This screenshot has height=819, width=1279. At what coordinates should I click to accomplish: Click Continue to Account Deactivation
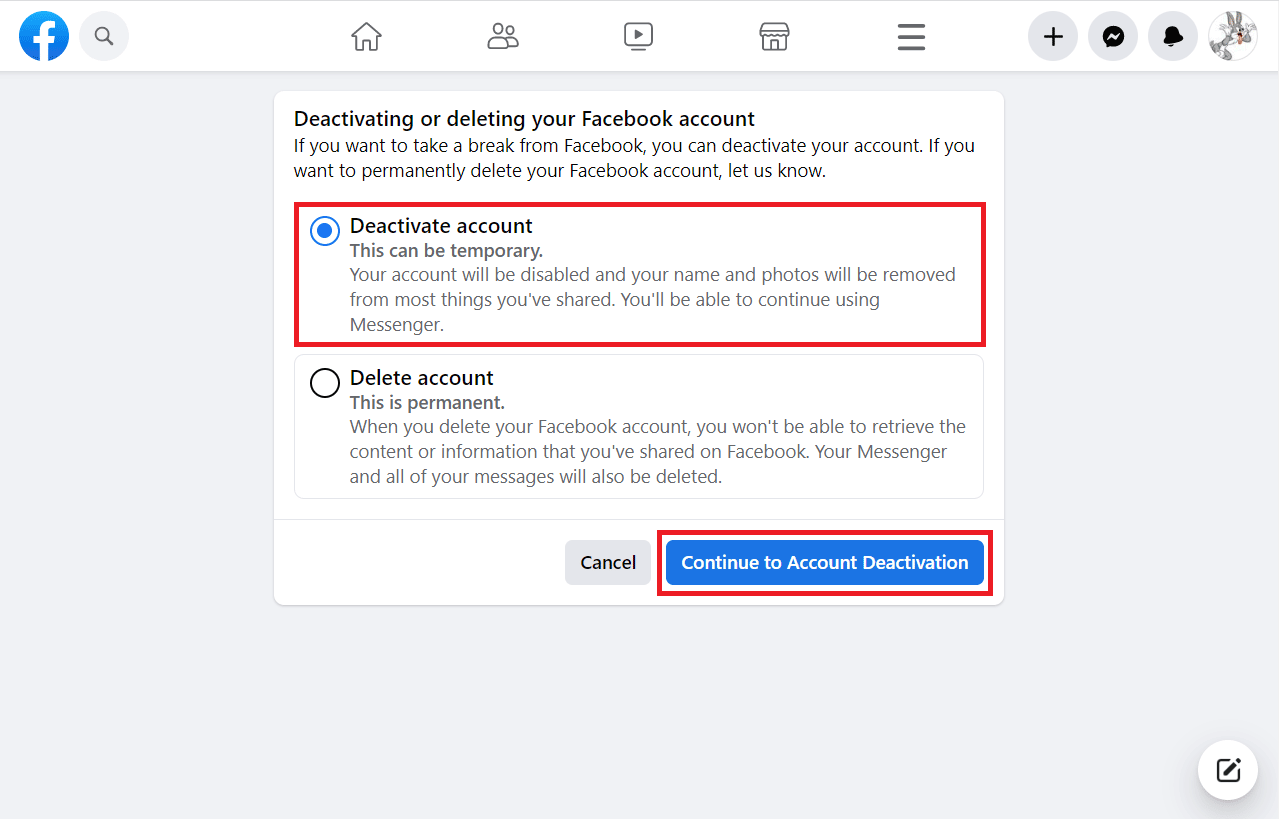click(x=824, y=563)
